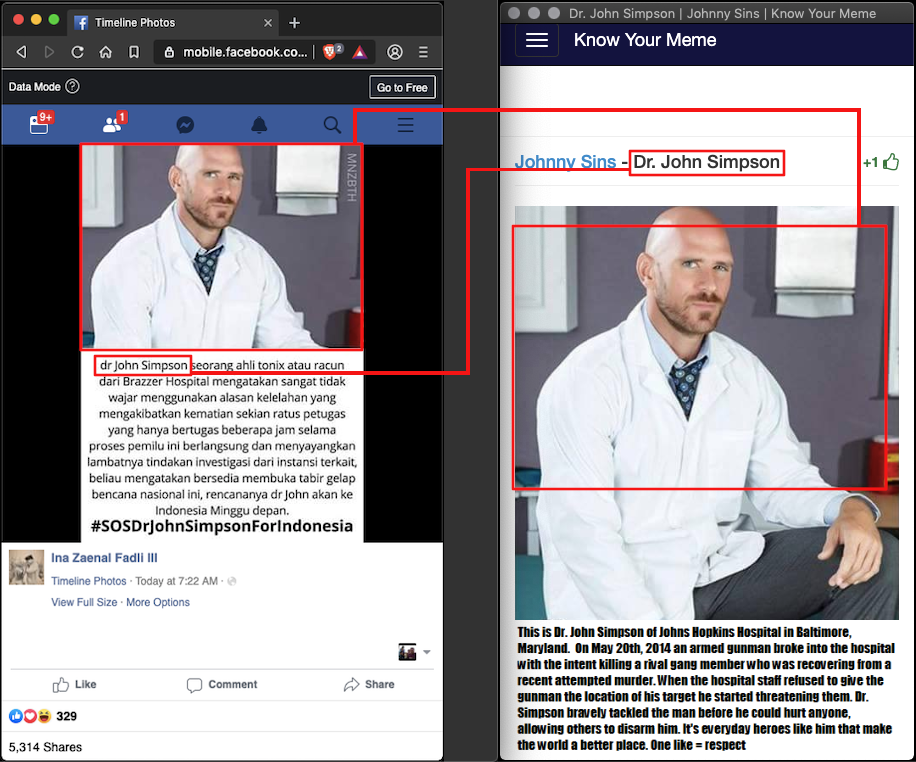Open Facebook notifications bell
916x762 pixels.
pos(259,125)
